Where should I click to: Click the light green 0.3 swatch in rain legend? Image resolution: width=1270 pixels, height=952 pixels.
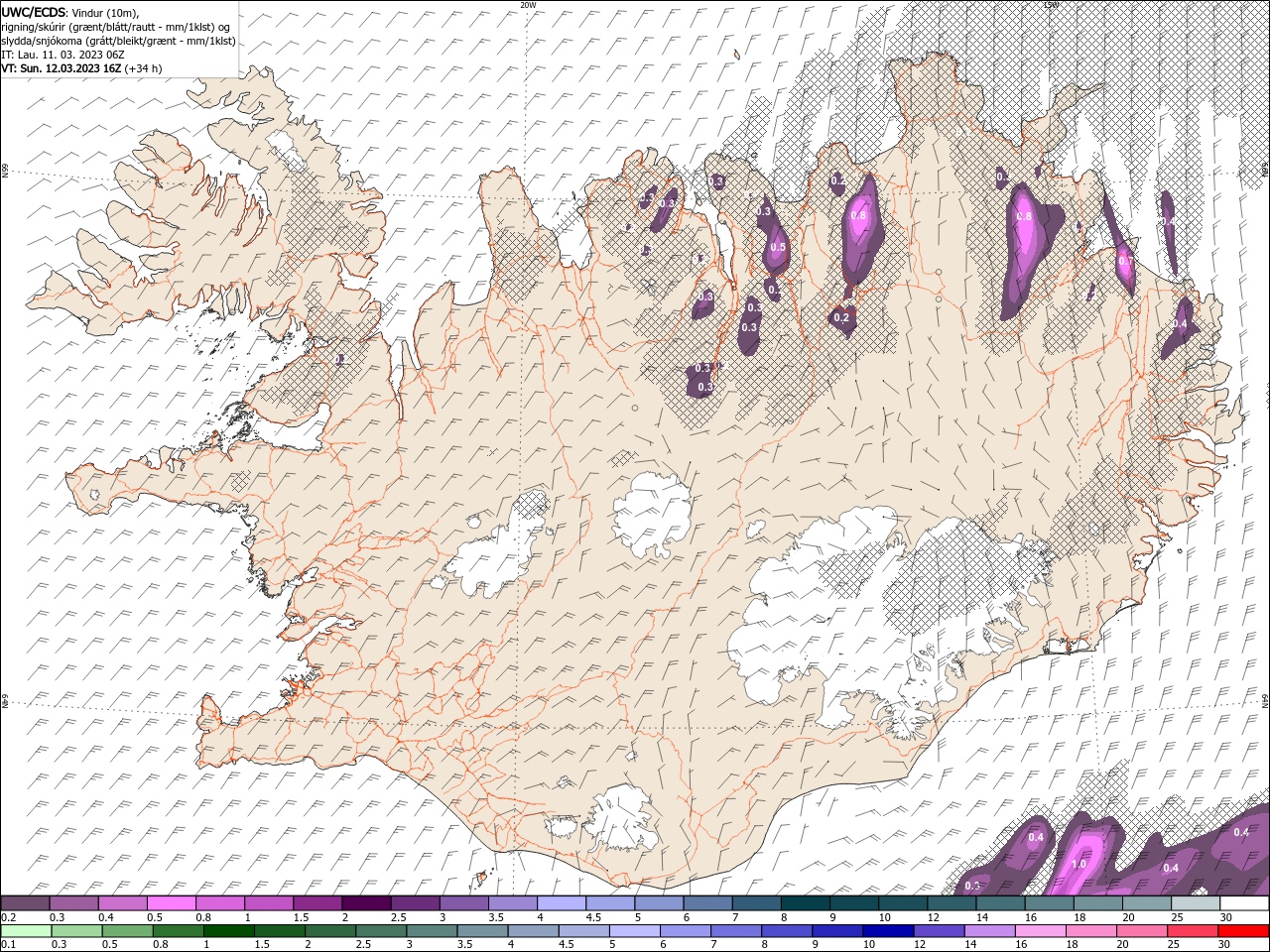click(x=76, y=930)
